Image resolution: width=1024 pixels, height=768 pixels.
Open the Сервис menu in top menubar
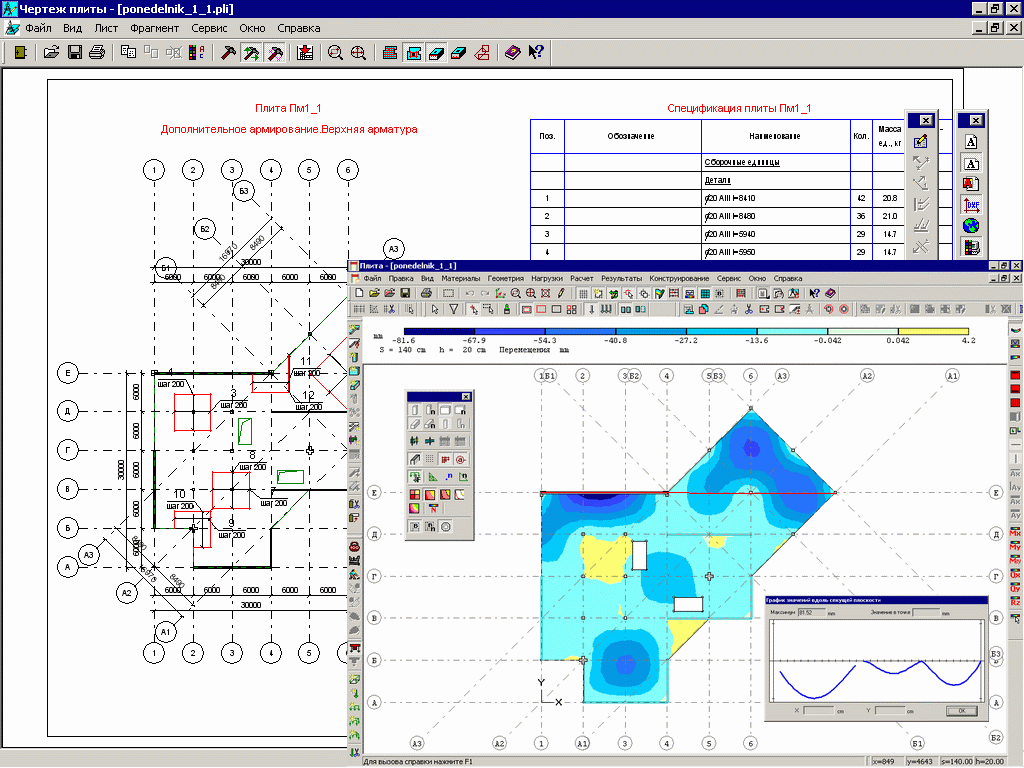(x=208, y=28)
